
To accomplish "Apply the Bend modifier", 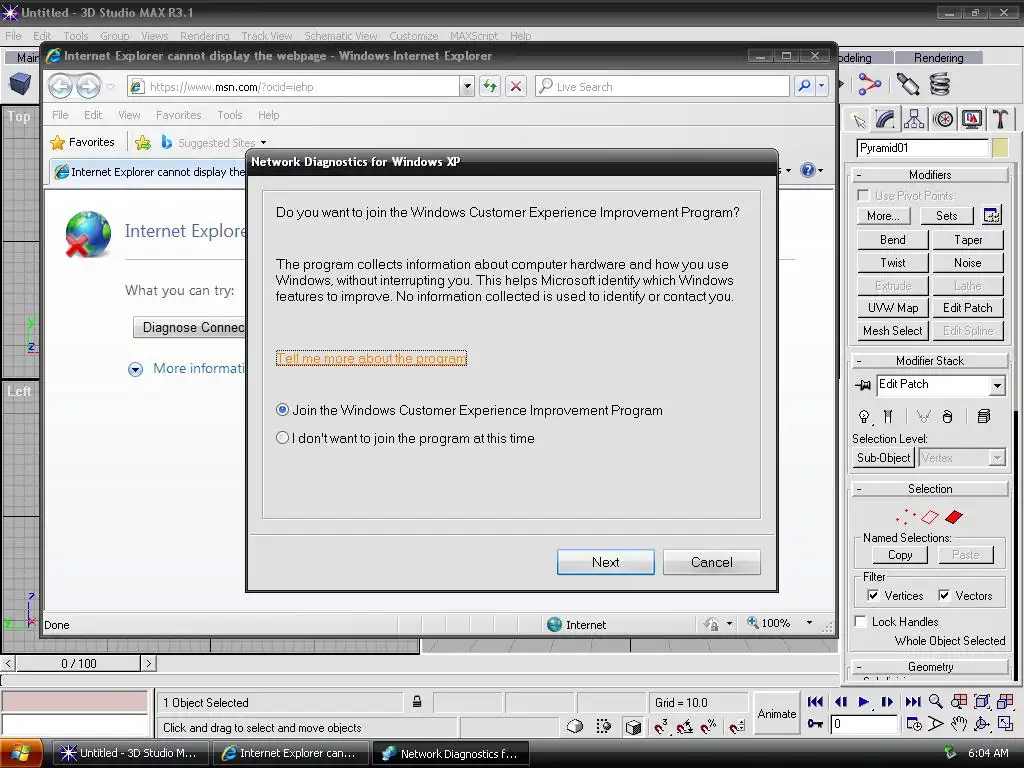I will (x=892, y=240).
